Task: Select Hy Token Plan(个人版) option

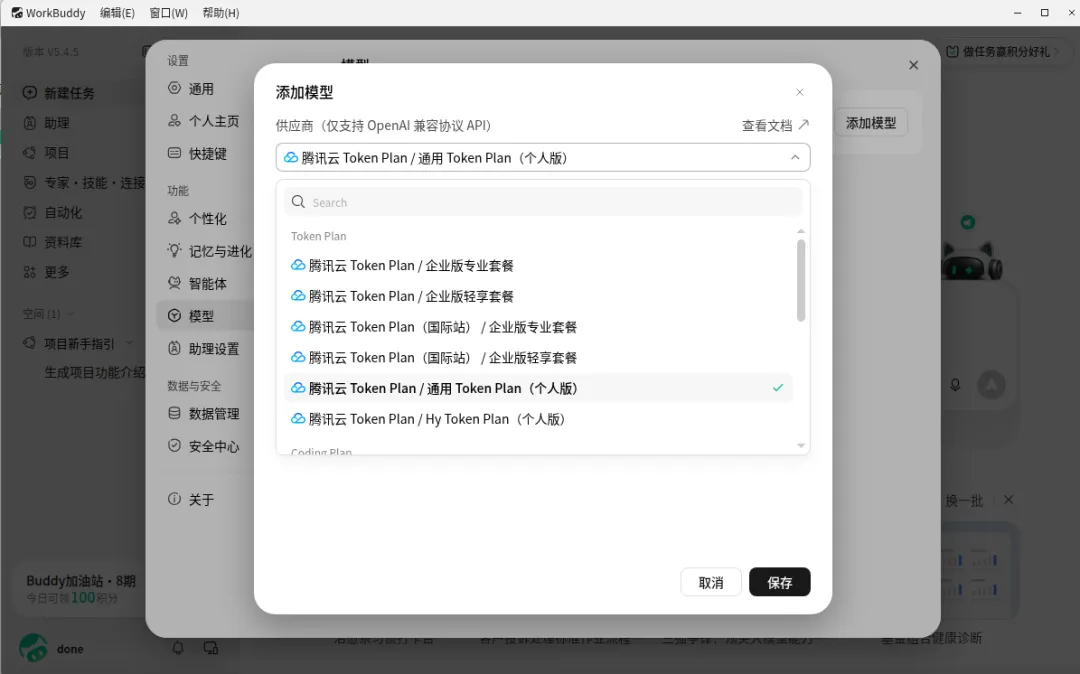Action: (538, 419)
